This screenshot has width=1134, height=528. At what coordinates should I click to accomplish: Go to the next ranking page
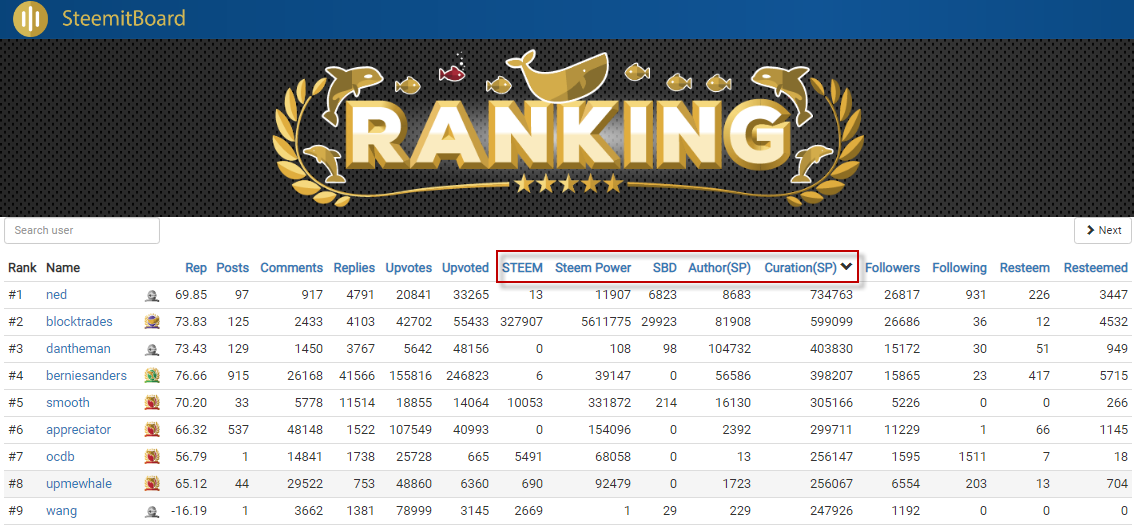click(x=1104, y=230)
